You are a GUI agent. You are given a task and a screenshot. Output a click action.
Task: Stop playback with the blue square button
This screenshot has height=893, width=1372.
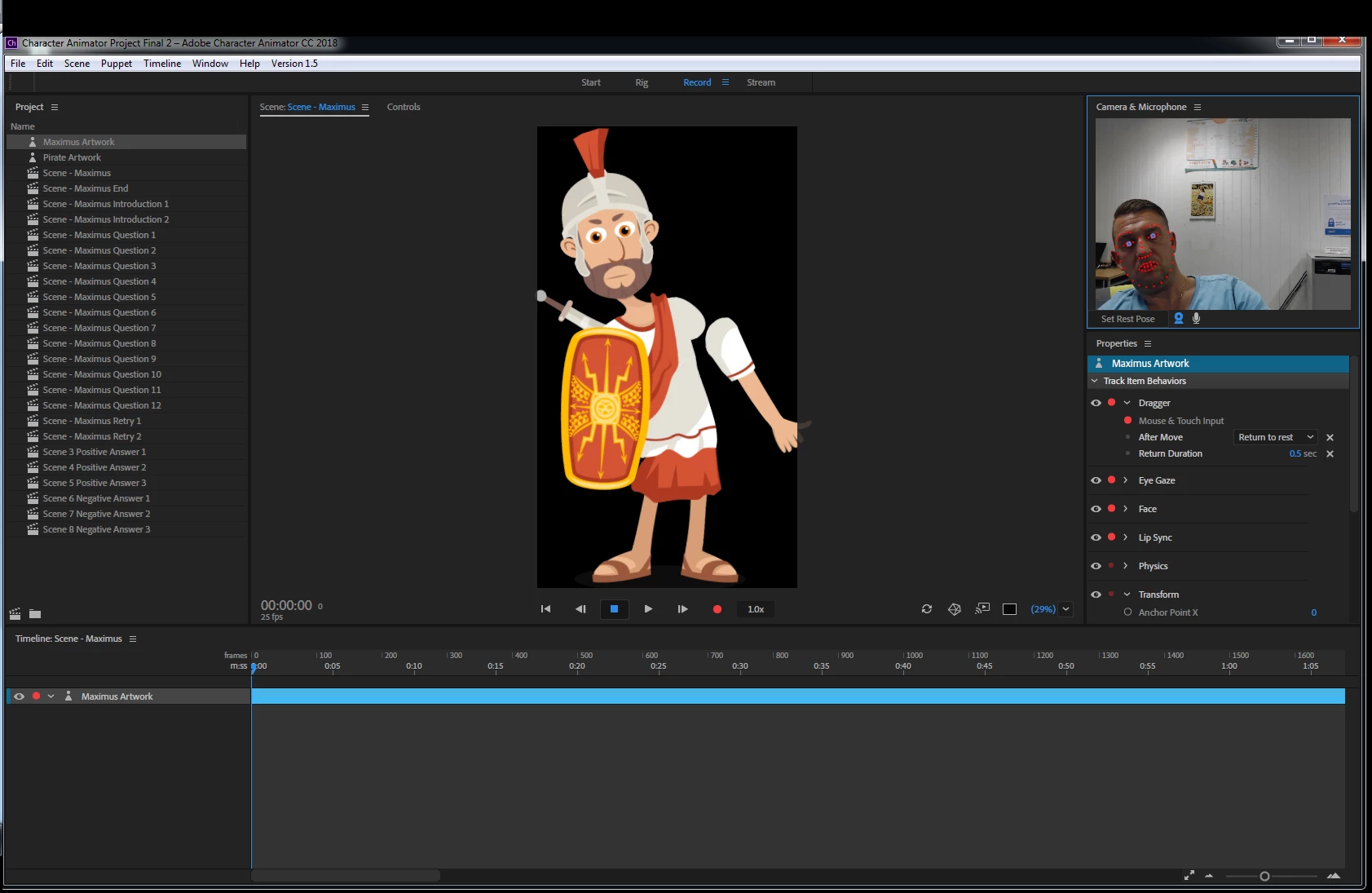pyautogui.click(x=614, y=609)
